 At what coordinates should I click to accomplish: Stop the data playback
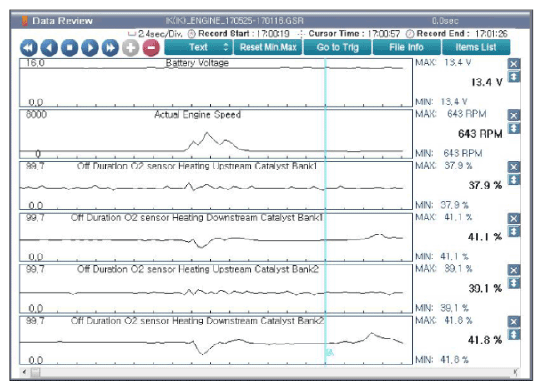point(70,47)
